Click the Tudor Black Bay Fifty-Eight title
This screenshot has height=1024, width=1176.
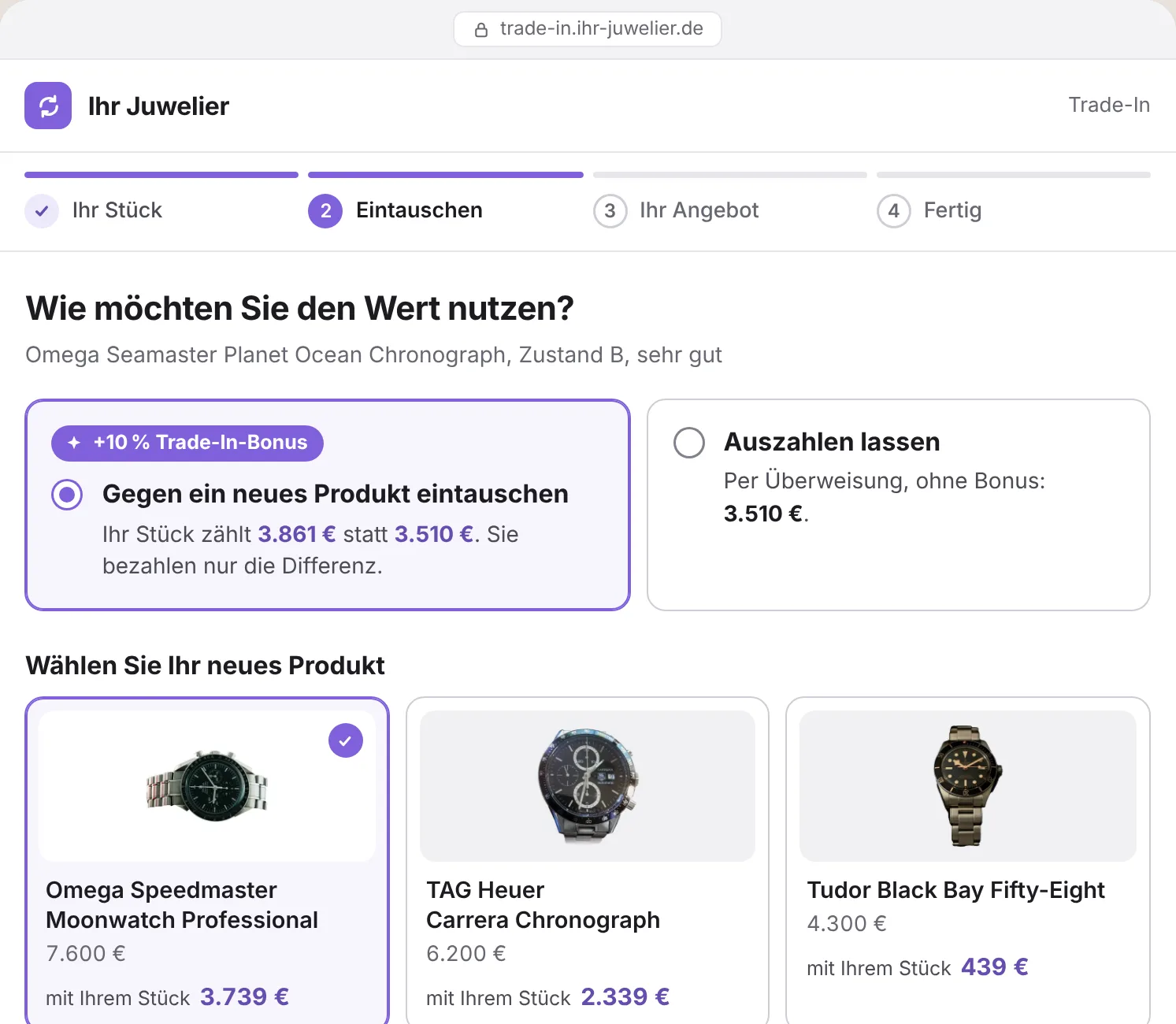coord(955,890)
